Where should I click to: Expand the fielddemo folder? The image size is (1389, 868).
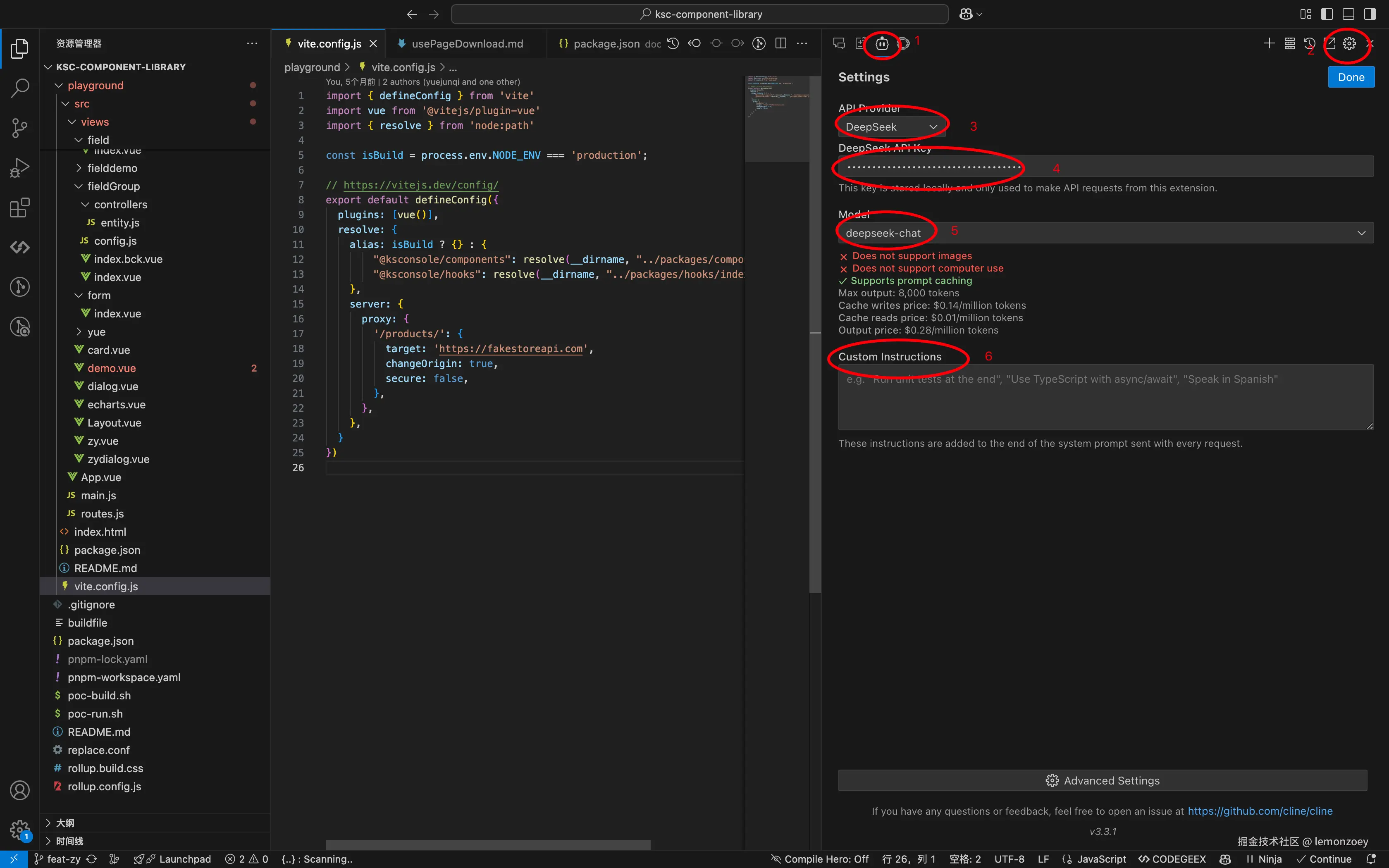pos(112,168)
